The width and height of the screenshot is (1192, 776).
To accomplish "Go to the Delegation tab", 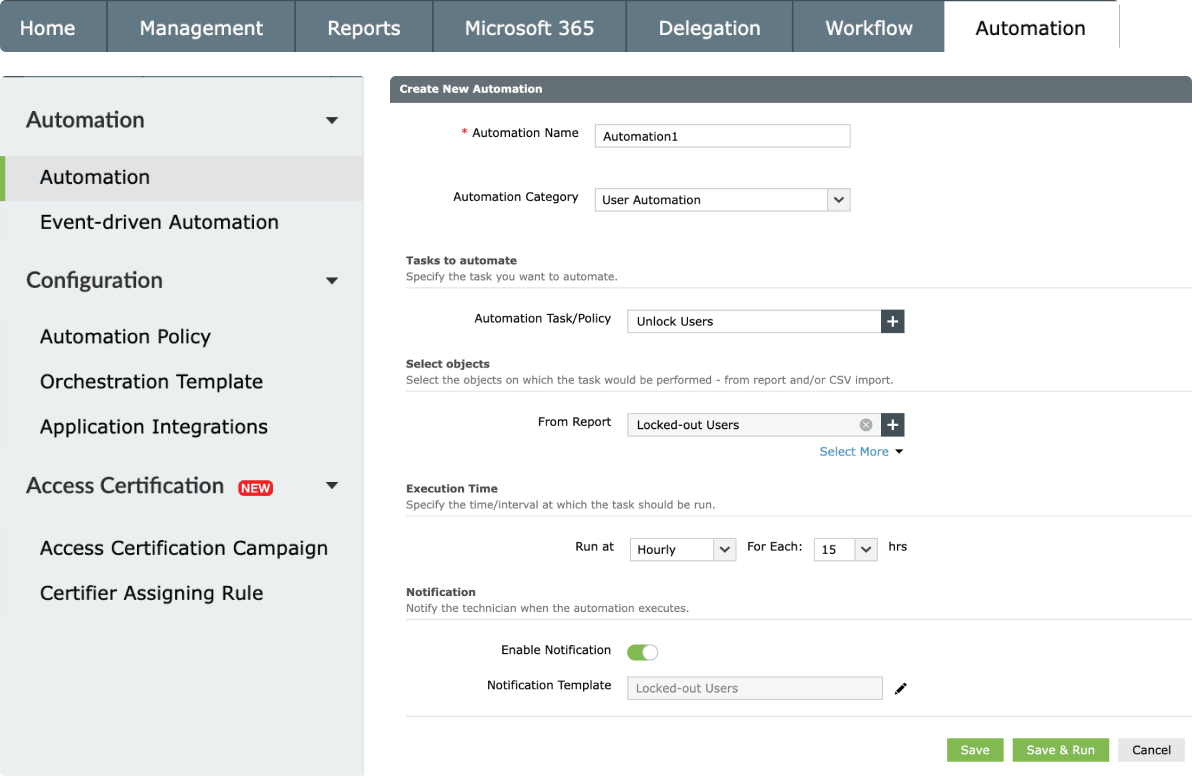I will tap(709, 28).
